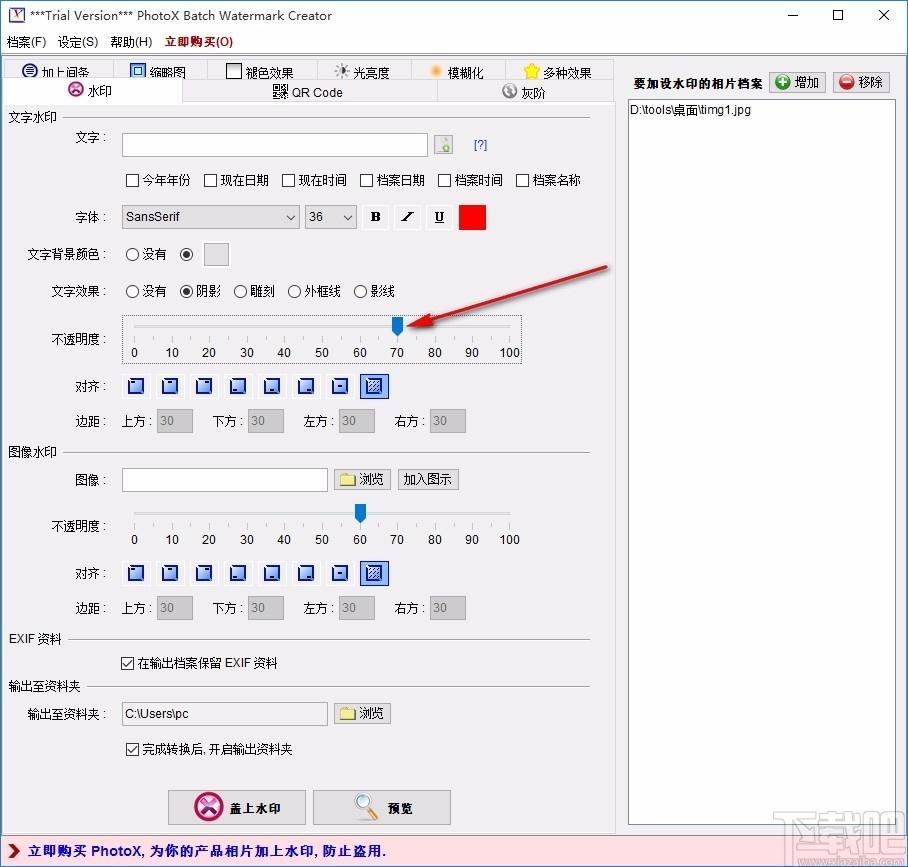This screenshot has width=908, height=867.
Task: Open the 帮助(H) menu
Action: pos(131,42)
